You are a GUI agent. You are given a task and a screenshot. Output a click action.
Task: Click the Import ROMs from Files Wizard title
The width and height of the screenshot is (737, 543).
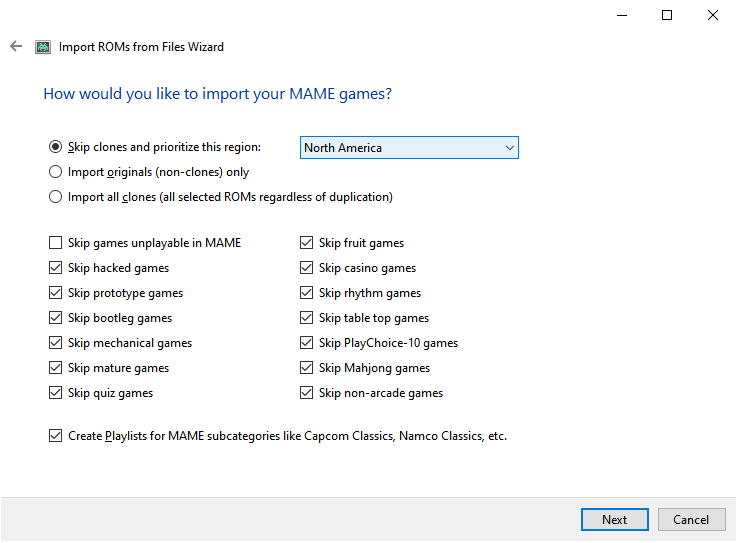point(141,47)
